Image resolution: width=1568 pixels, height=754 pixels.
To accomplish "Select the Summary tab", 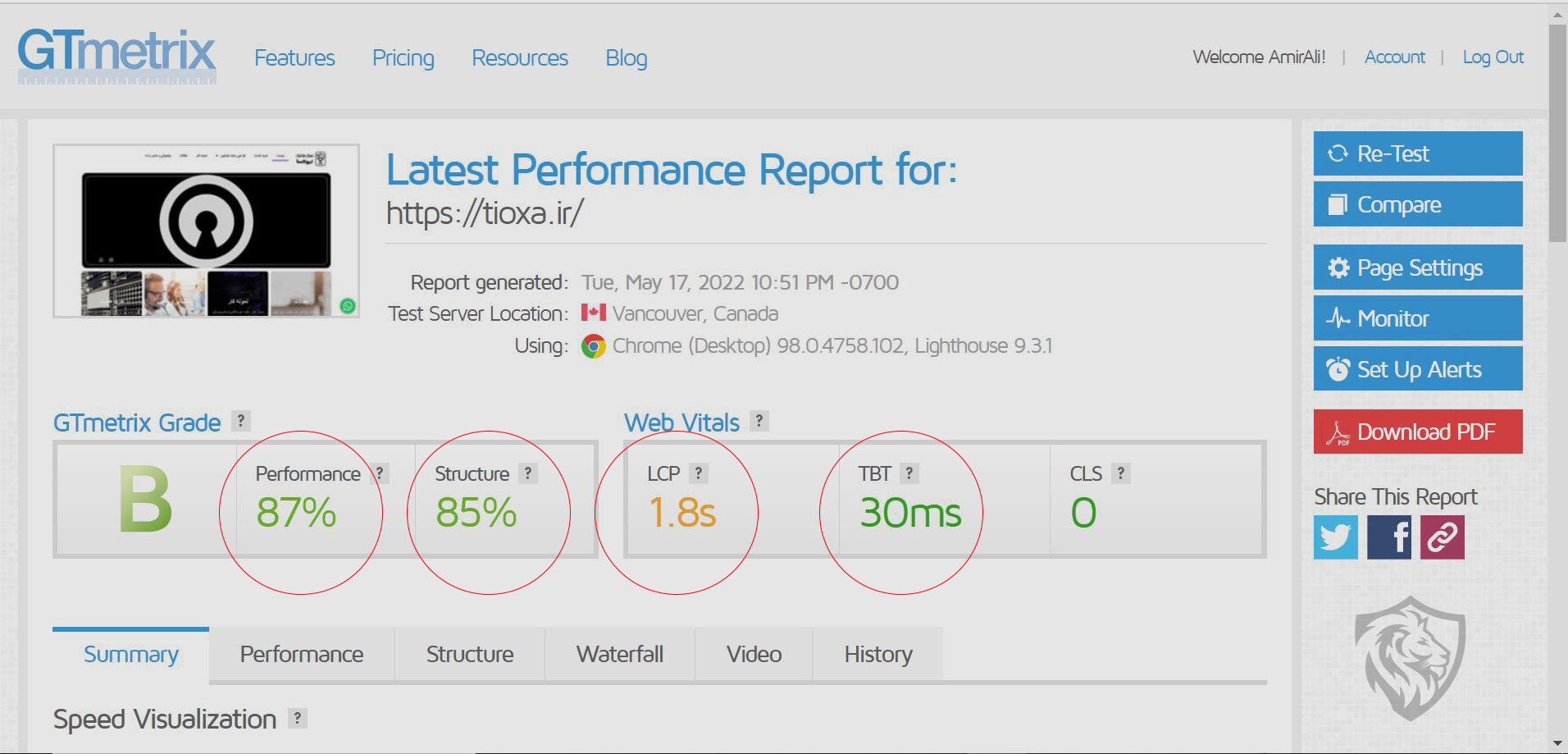I will (131, 655).
